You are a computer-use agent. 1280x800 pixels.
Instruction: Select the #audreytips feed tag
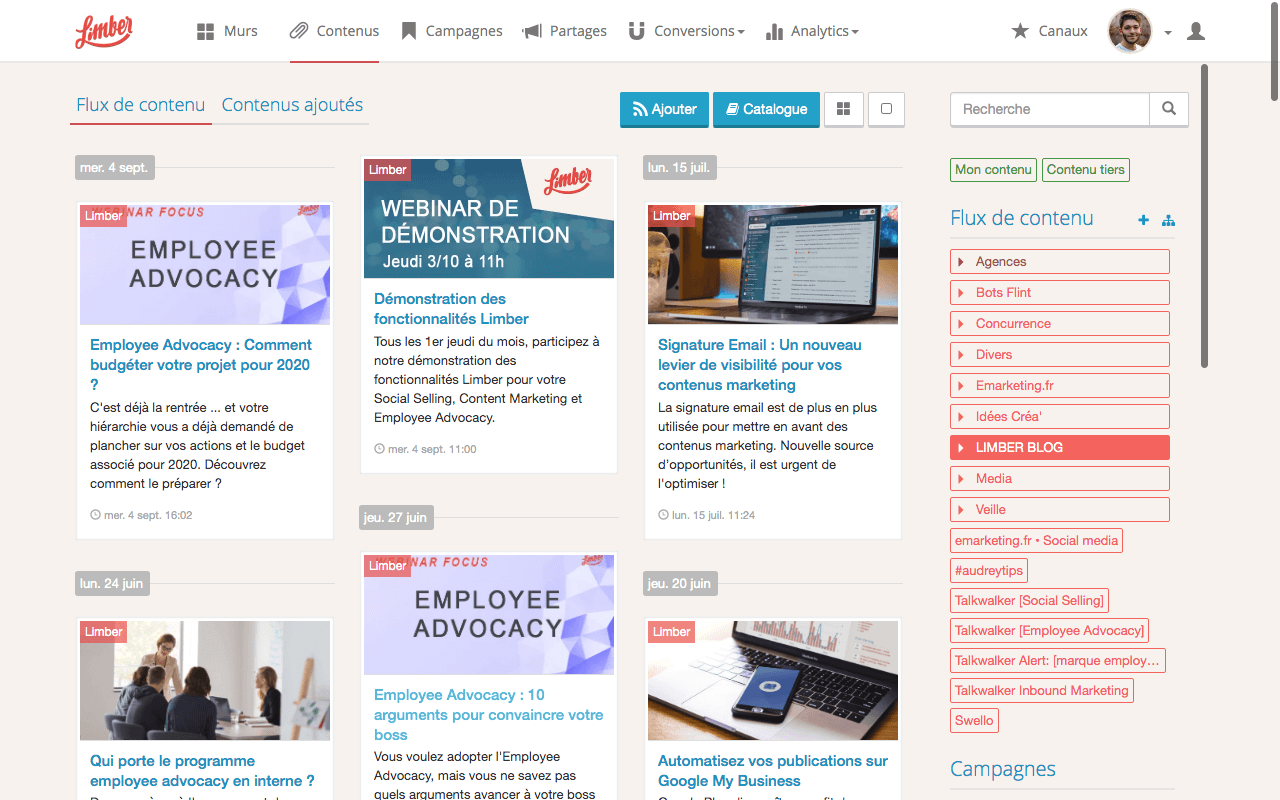[x=988, y=571]
